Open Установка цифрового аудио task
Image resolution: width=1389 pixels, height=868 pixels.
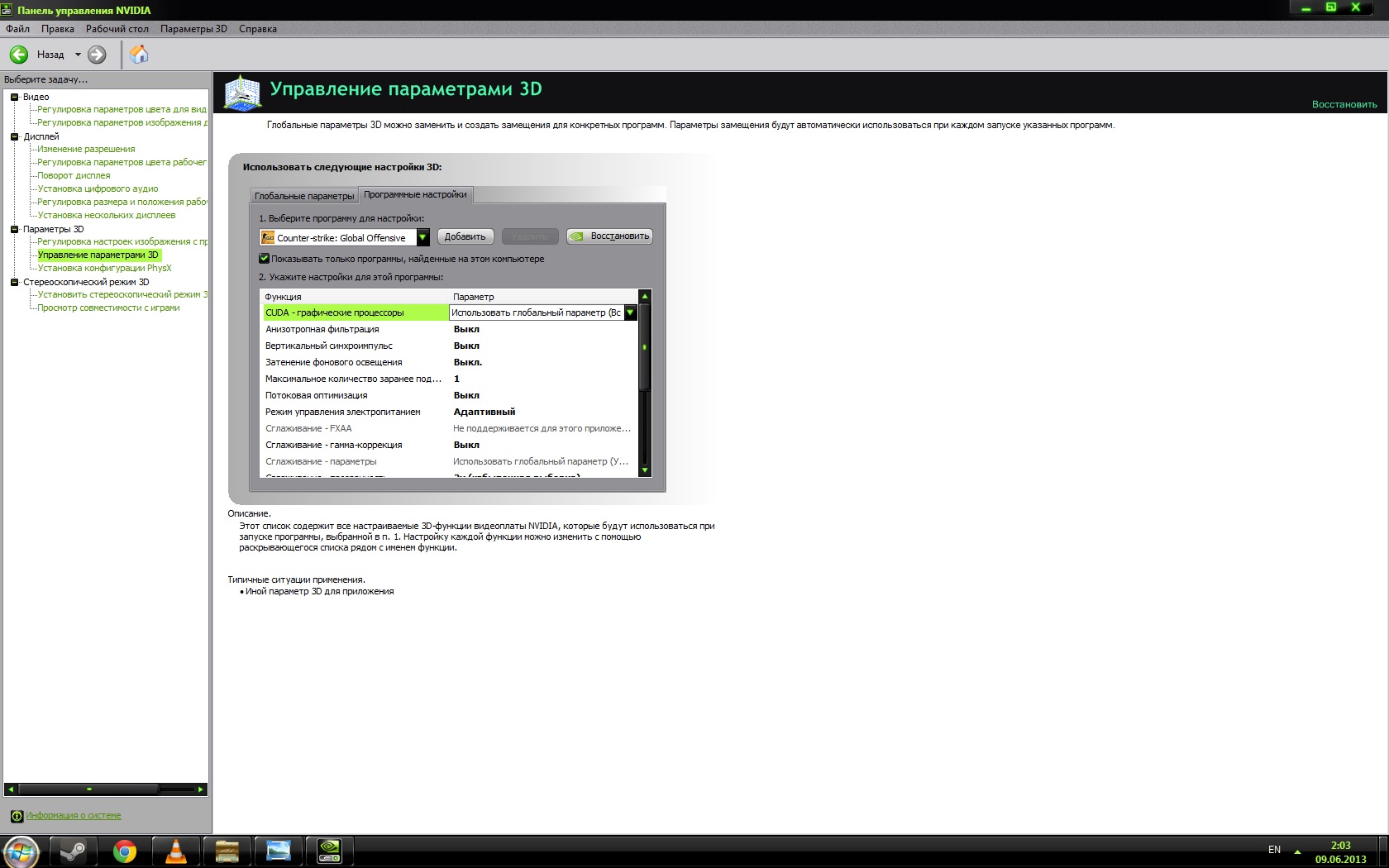(x=98, y=188)
